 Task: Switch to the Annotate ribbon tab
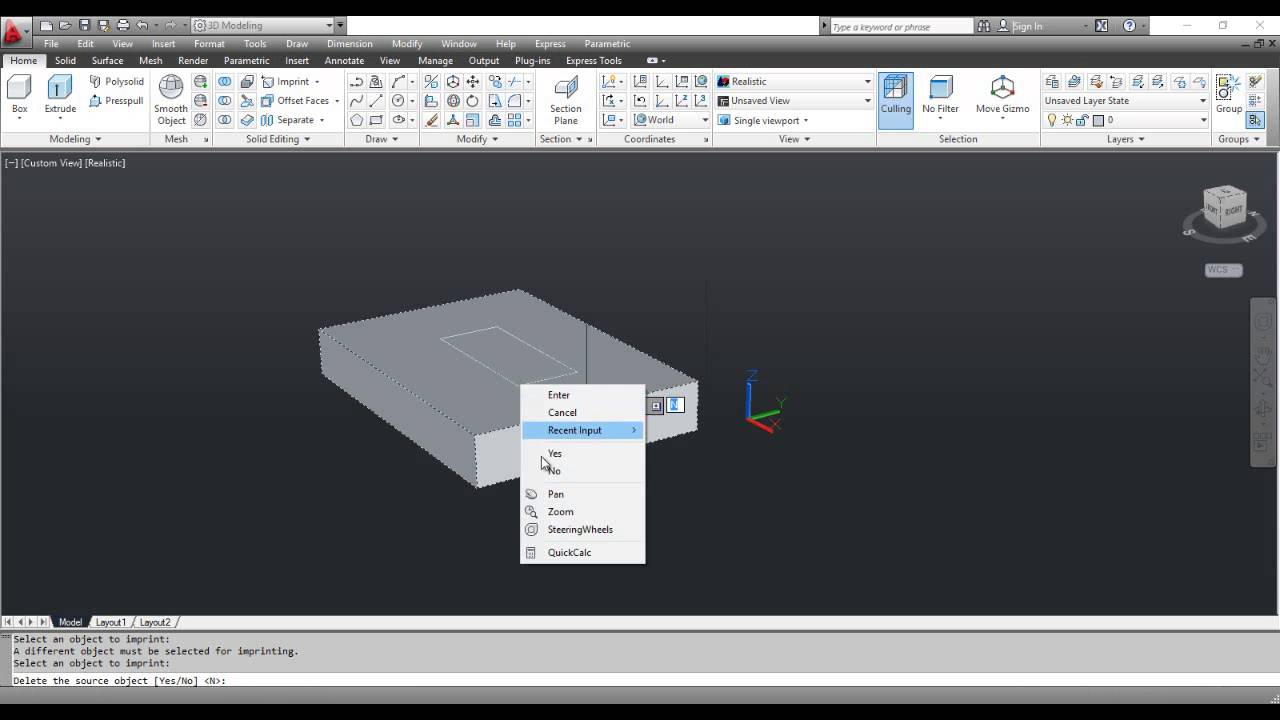coord(344,60)
